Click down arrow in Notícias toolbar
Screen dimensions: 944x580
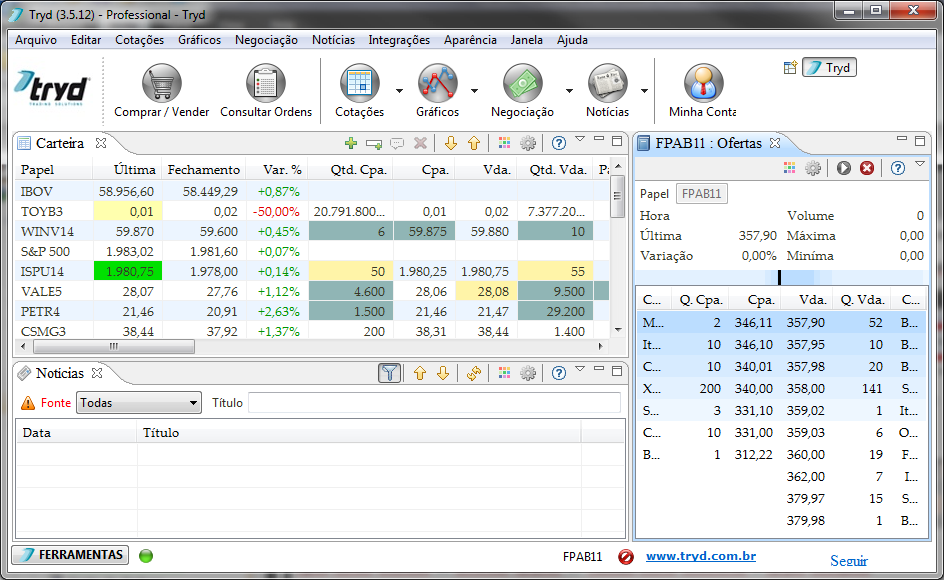tap(443, 373)
